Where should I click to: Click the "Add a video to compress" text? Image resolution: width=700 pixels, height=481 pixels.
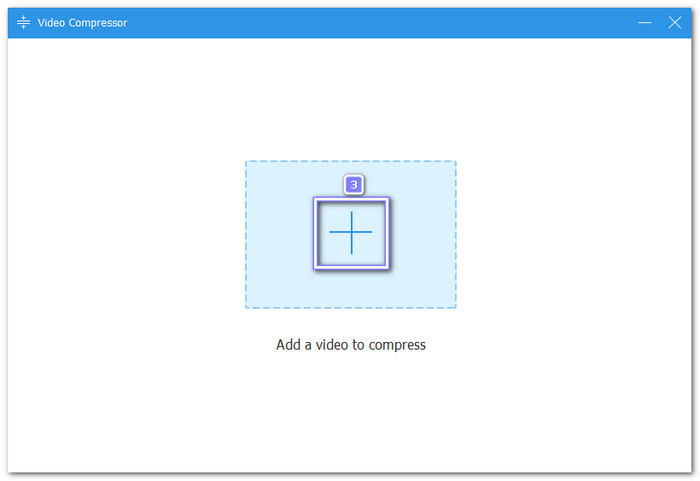pyautogui.click(x=351, y=345)
